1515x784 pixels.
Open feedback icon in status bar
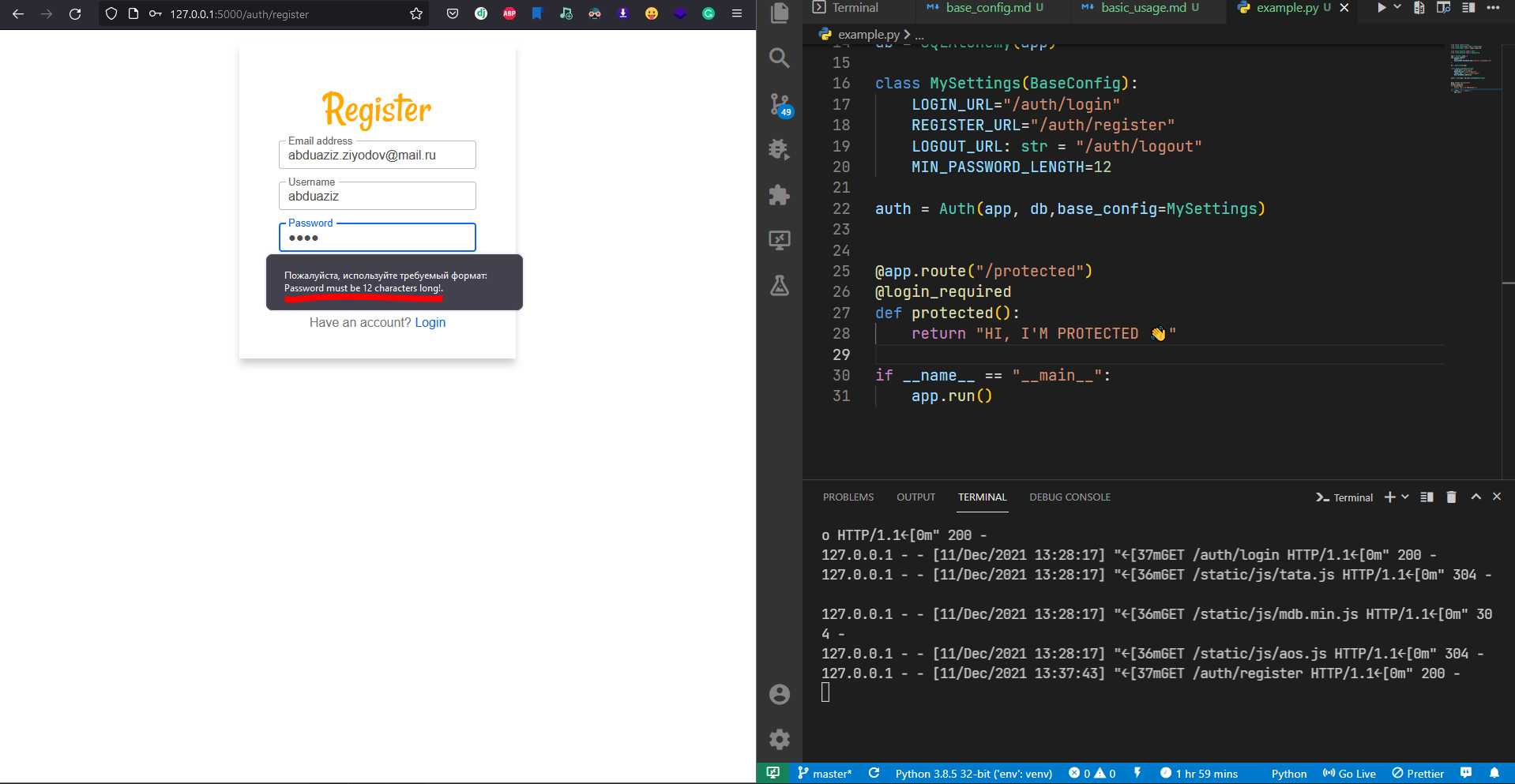pyautogui.click(x=1466, y=773)
